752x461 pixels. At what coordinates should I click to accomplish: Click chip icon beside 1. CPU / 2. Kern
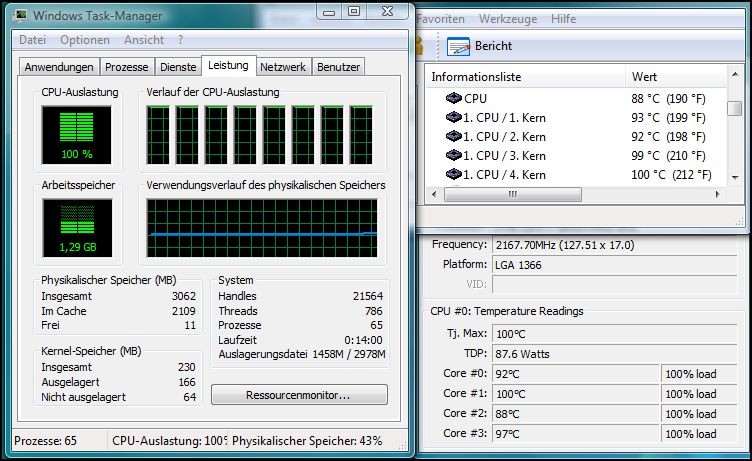tap(453, 136)
